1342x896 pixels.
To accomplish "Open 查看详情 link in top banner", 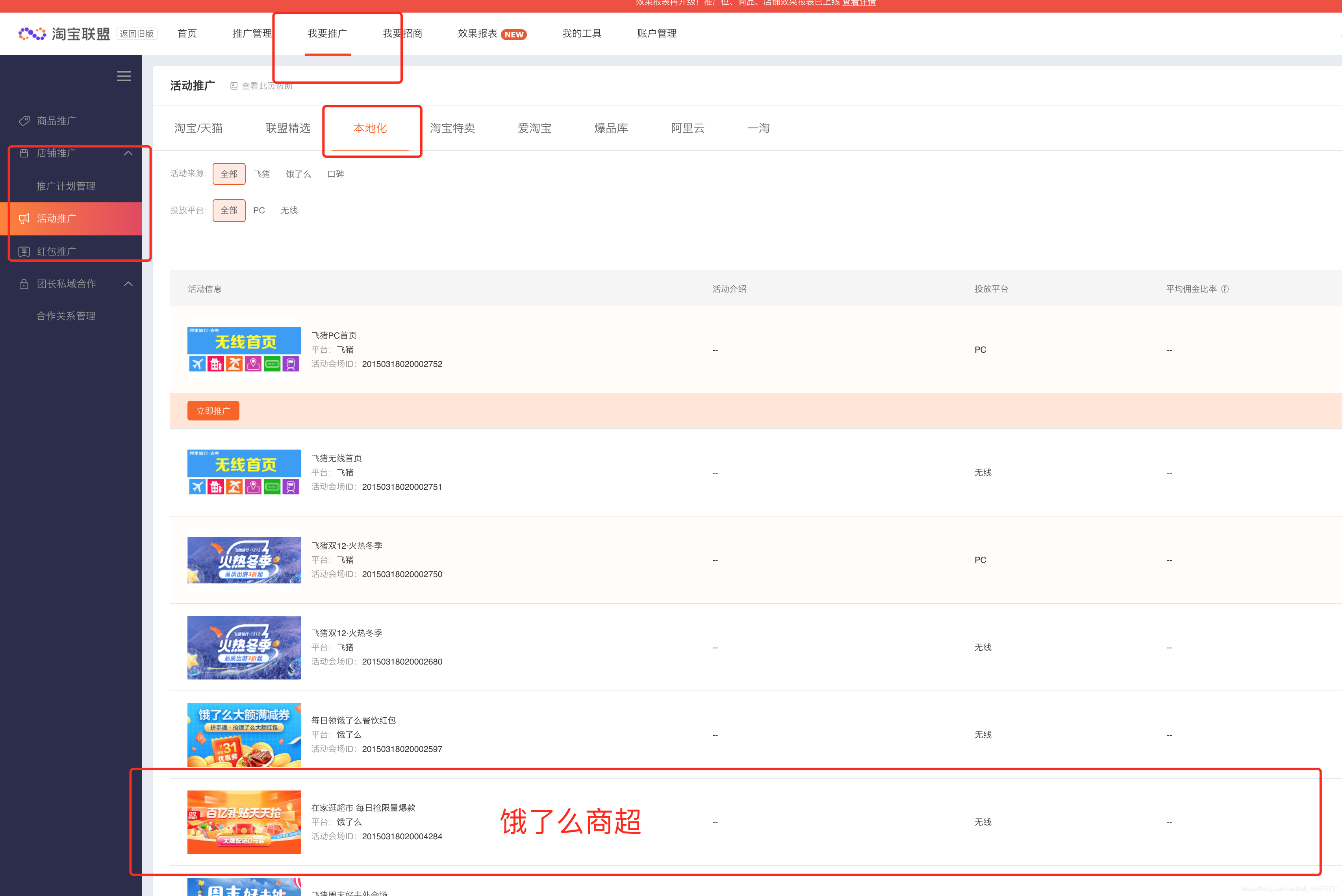I will tap(859, 4).
